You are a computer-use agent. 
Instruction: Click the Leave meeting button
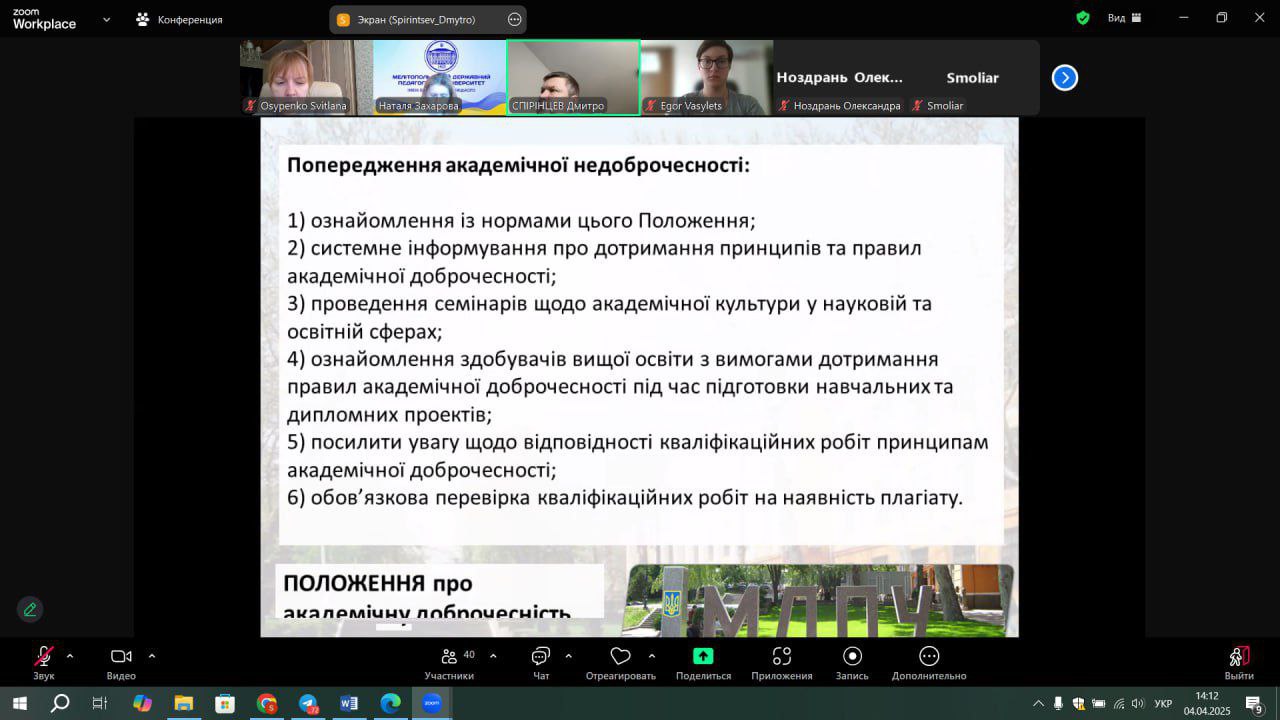tap(1239, 662)
